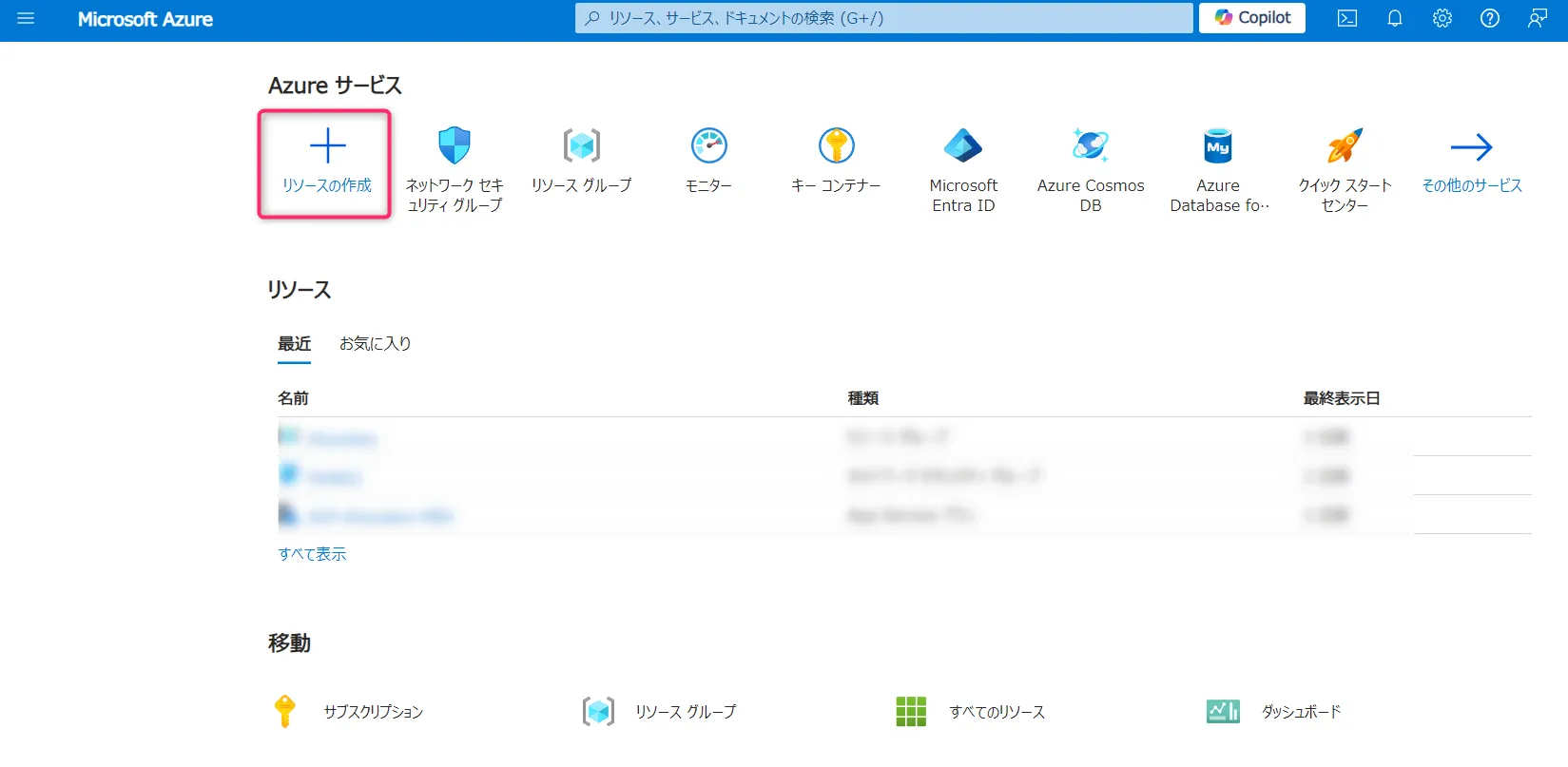Open the サブスクリプション key icon
The image size is (1568, 767).
(284, 711)
